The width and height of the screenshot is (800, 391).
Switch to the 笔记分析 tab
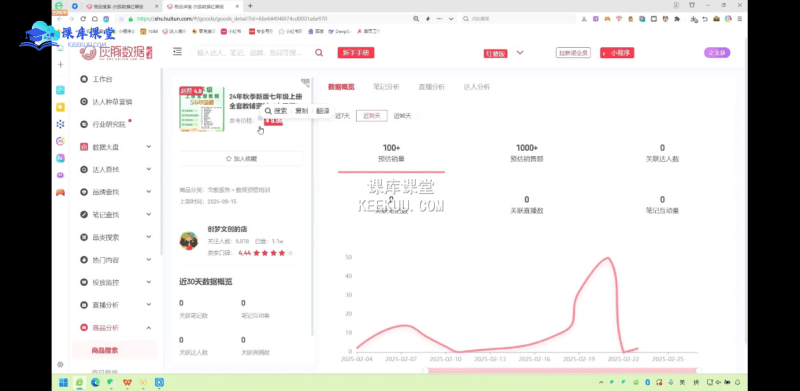[386, 87]
